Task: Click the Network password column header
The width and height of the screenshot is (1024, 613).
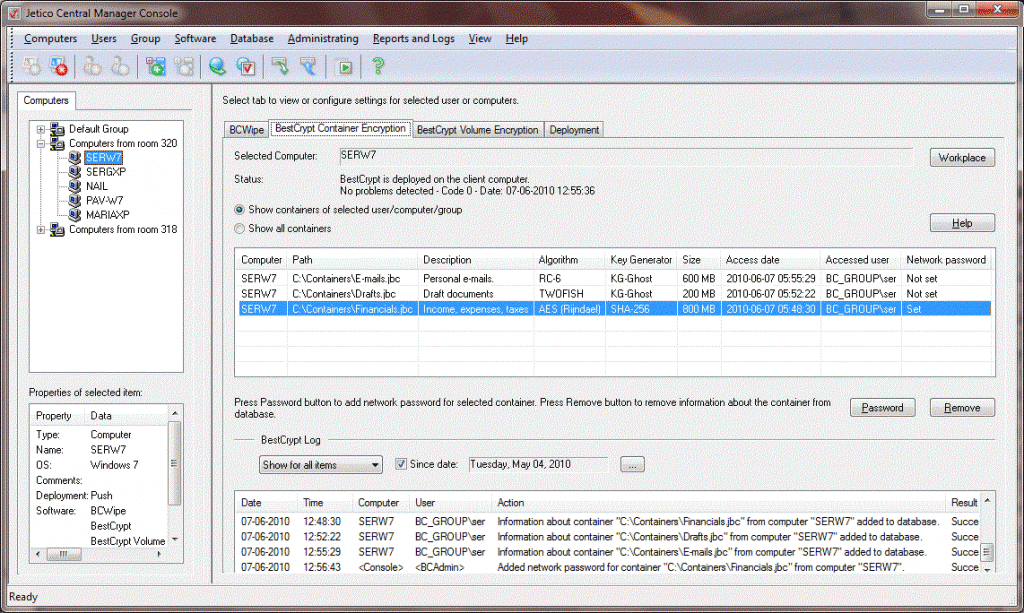Action: pyautogui.click(x=946, y=260)
